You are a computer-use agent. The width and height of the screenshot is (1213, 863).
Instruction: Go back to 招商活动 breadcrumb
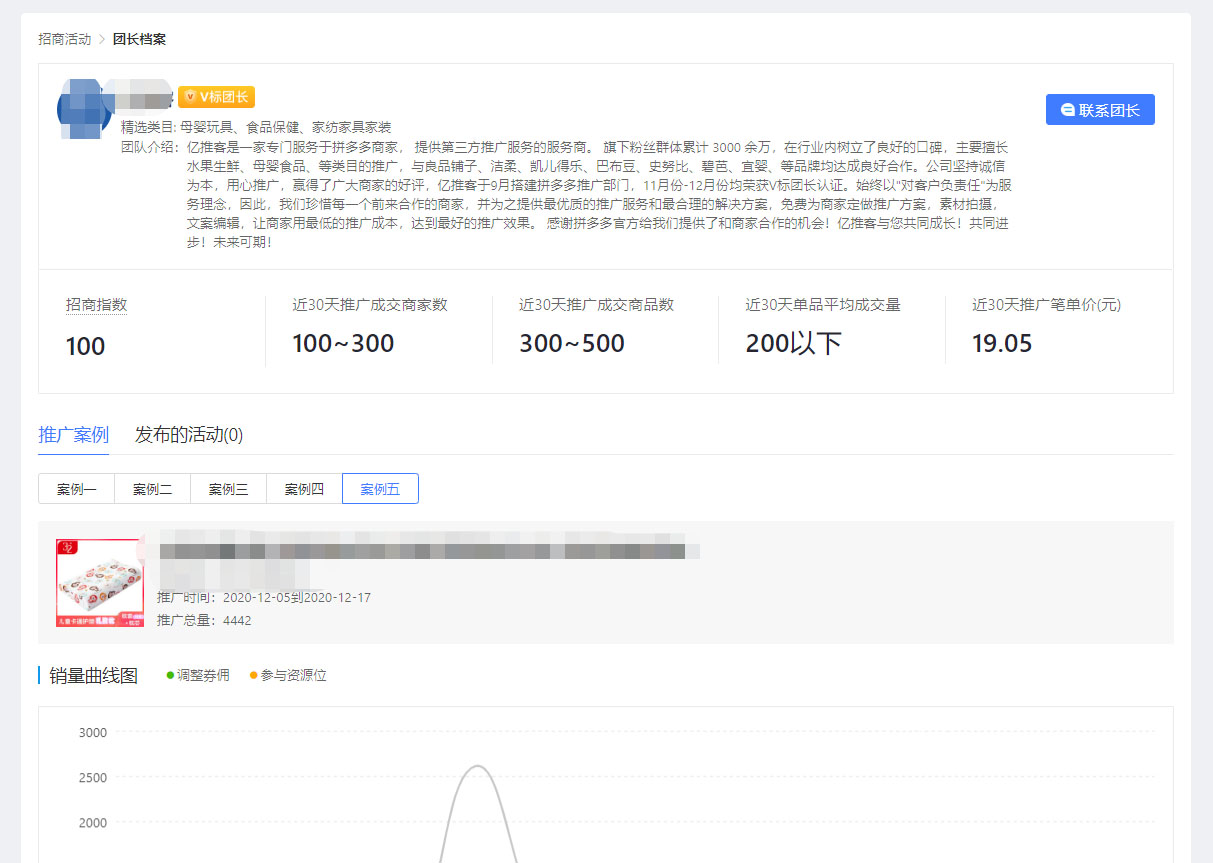coord(64,39)
